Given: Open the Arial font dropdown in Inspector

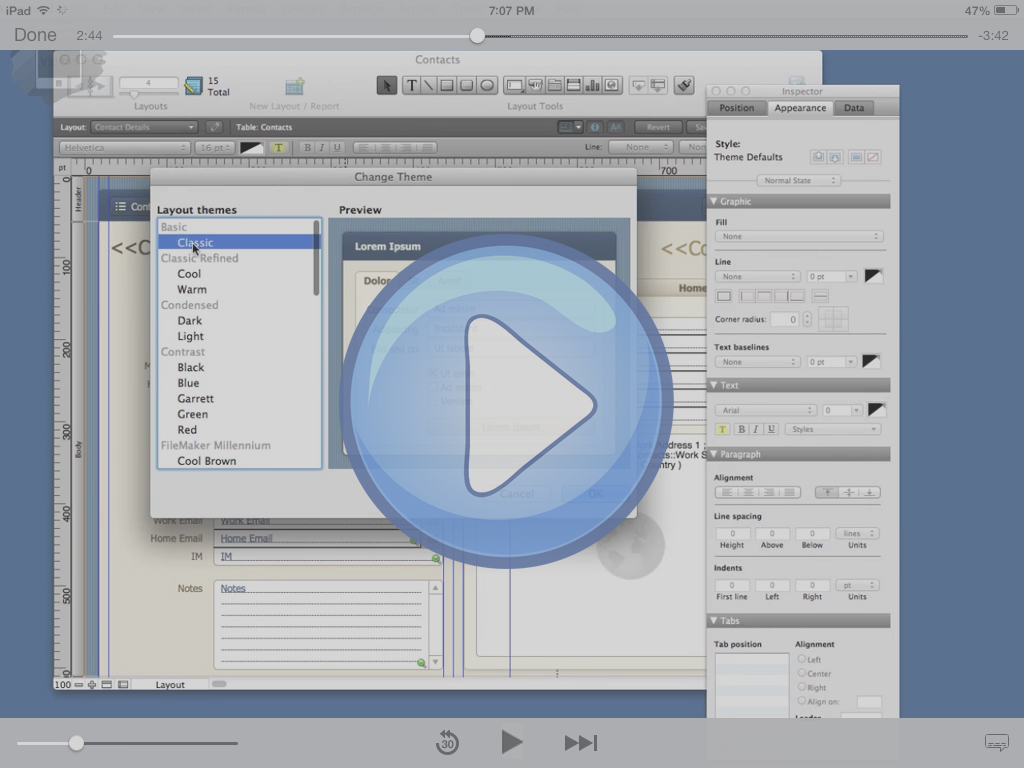Looking at the screenshot, I should (x=765, y=410).
